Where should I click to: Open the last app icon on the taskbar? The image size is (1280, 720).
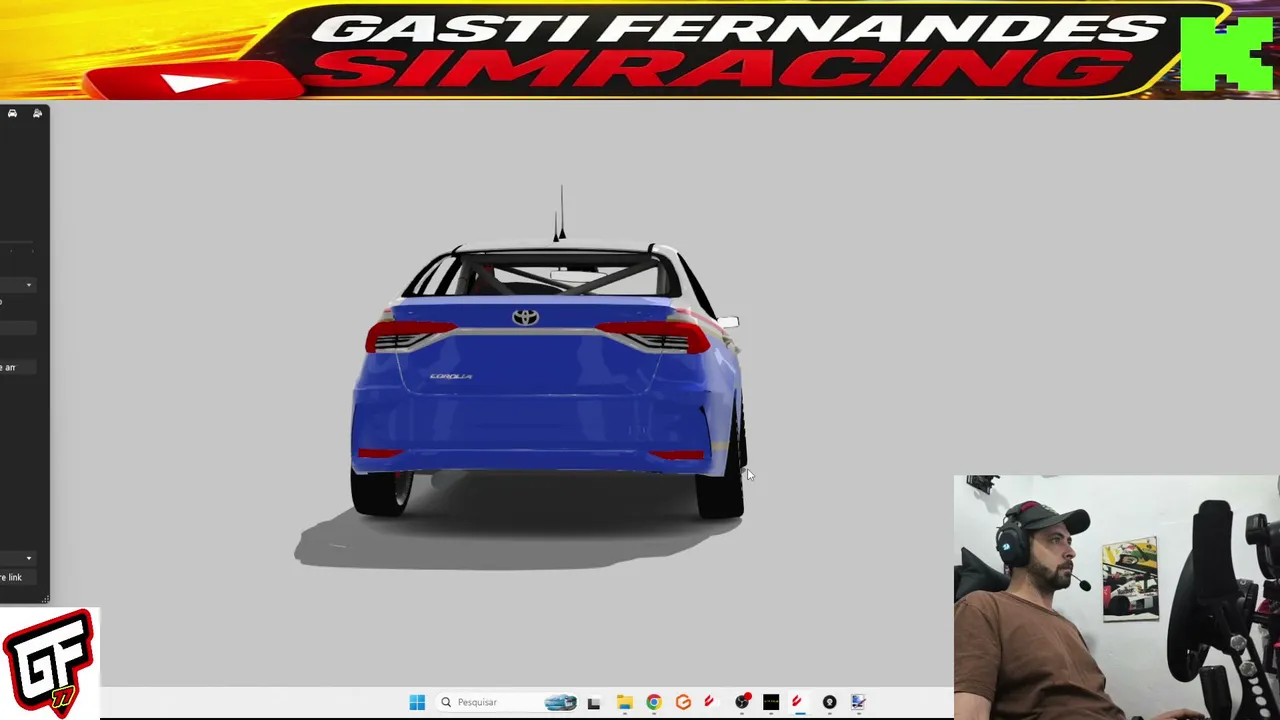point(858,702)
